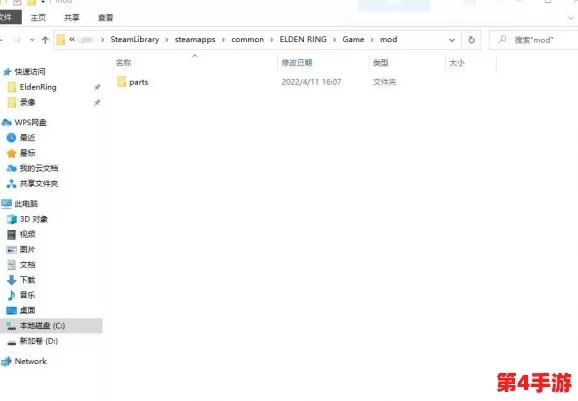Open the 查看 ribbon tab
This screenshot has width=578, height=401.
coord(105,18)
